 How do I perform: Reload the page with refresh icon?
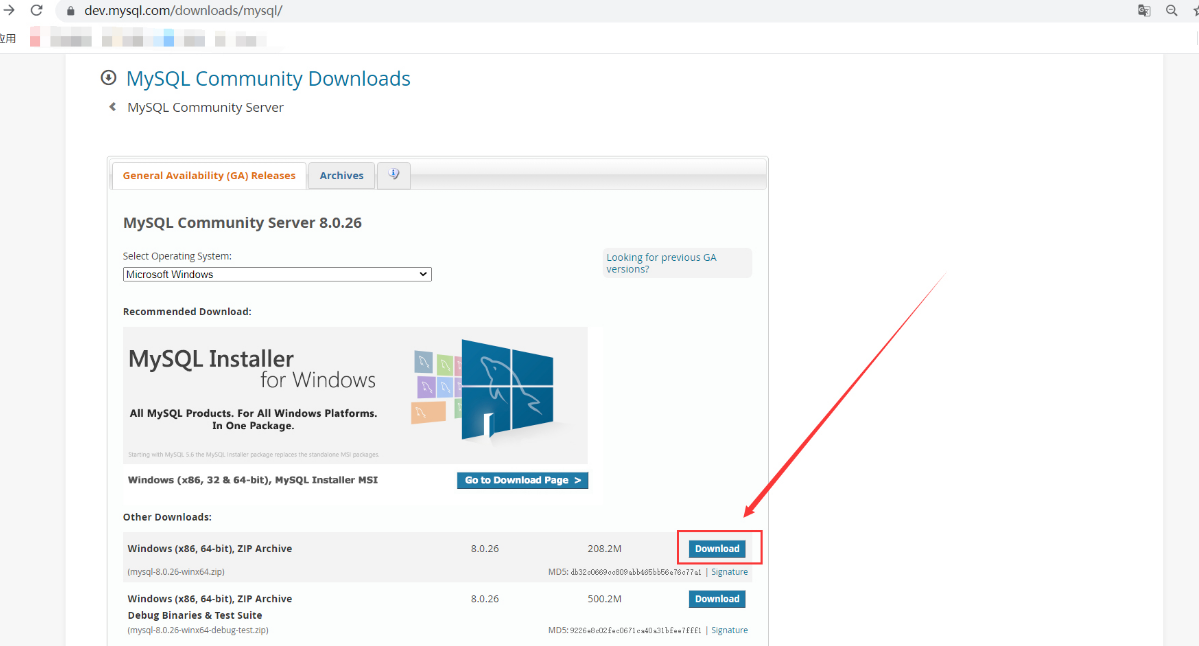click(37, 11)
